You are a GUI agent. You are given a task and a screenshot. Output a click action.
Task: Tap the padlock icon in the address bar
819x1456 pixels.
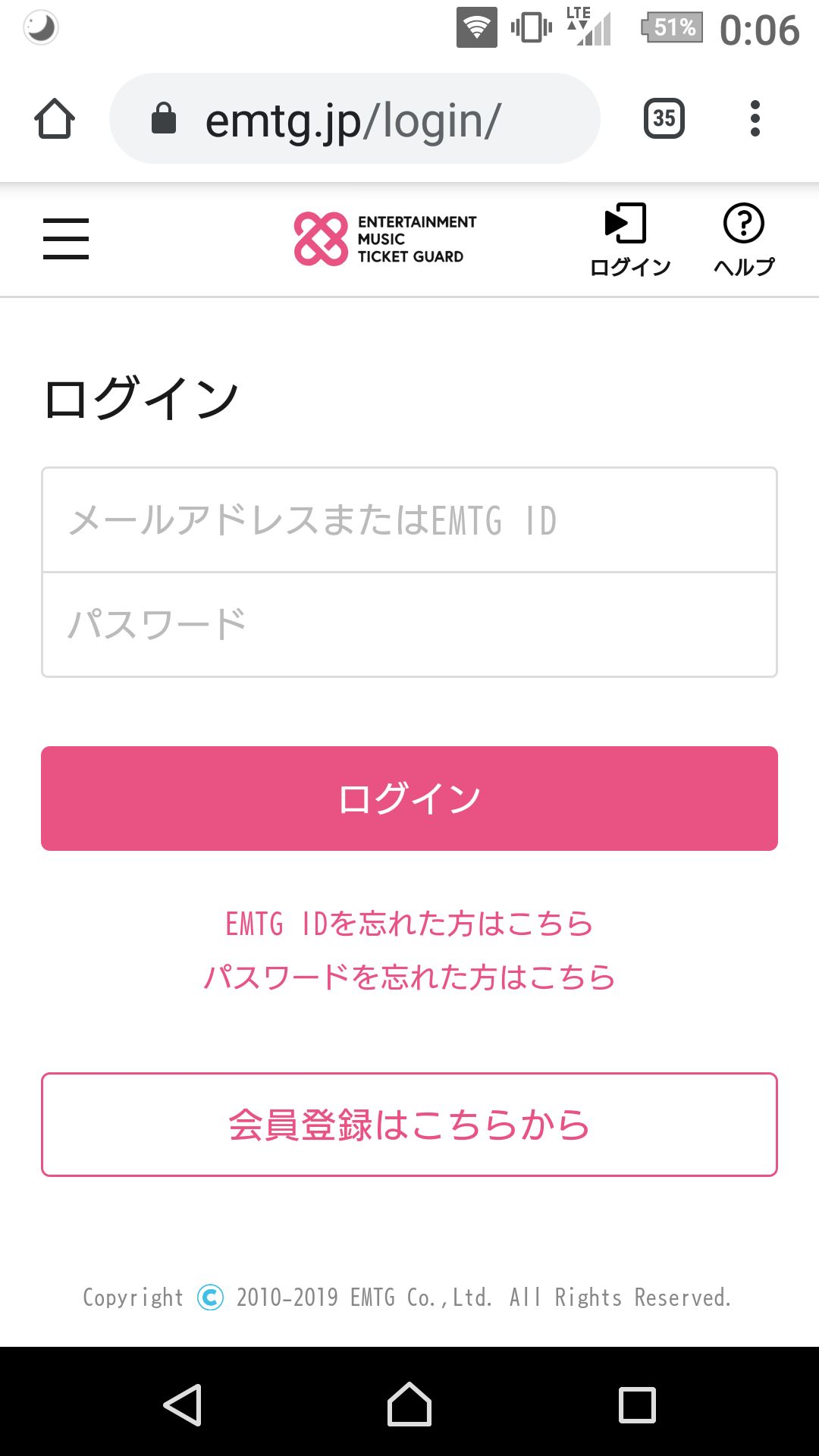click(x=164, y=119)
